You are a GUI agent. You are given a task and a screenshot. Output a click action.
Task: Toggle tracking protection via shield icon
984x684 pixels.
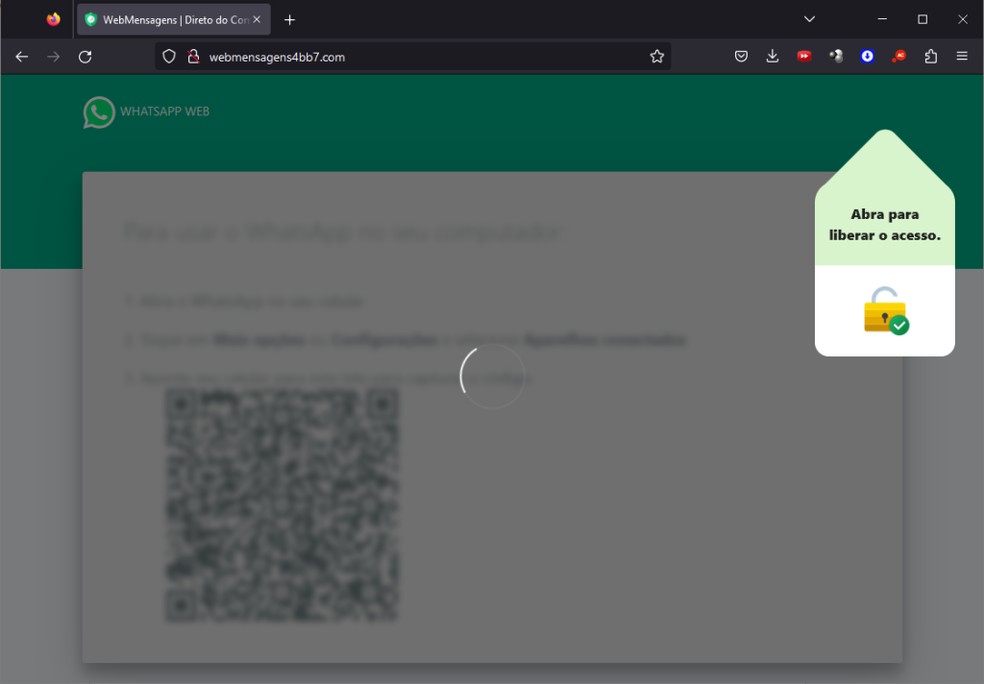click(167, 56)
